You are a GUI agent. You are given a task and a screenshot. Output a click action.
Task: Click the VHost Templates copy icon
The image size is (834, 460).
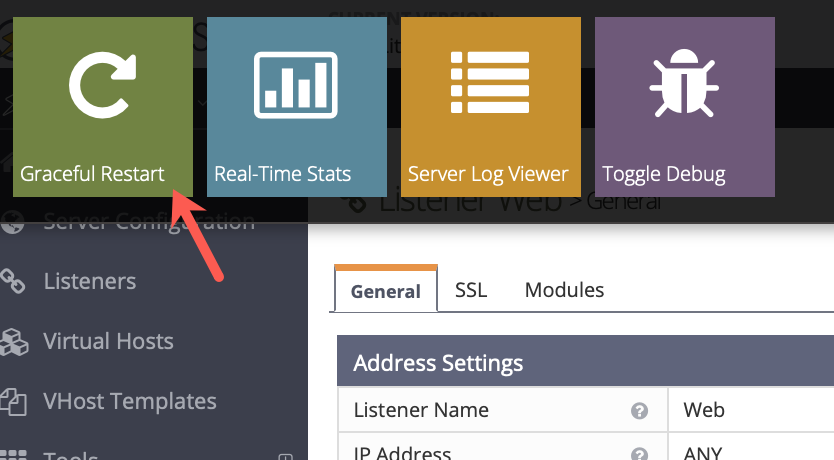point(12,402)
